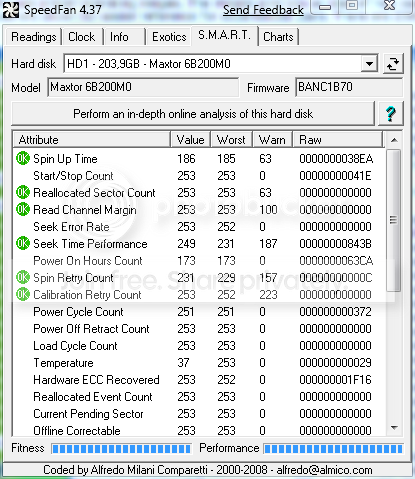The image size is (415, 479).
Task: Select the Power Off Retract Count row
Action: 199,328
